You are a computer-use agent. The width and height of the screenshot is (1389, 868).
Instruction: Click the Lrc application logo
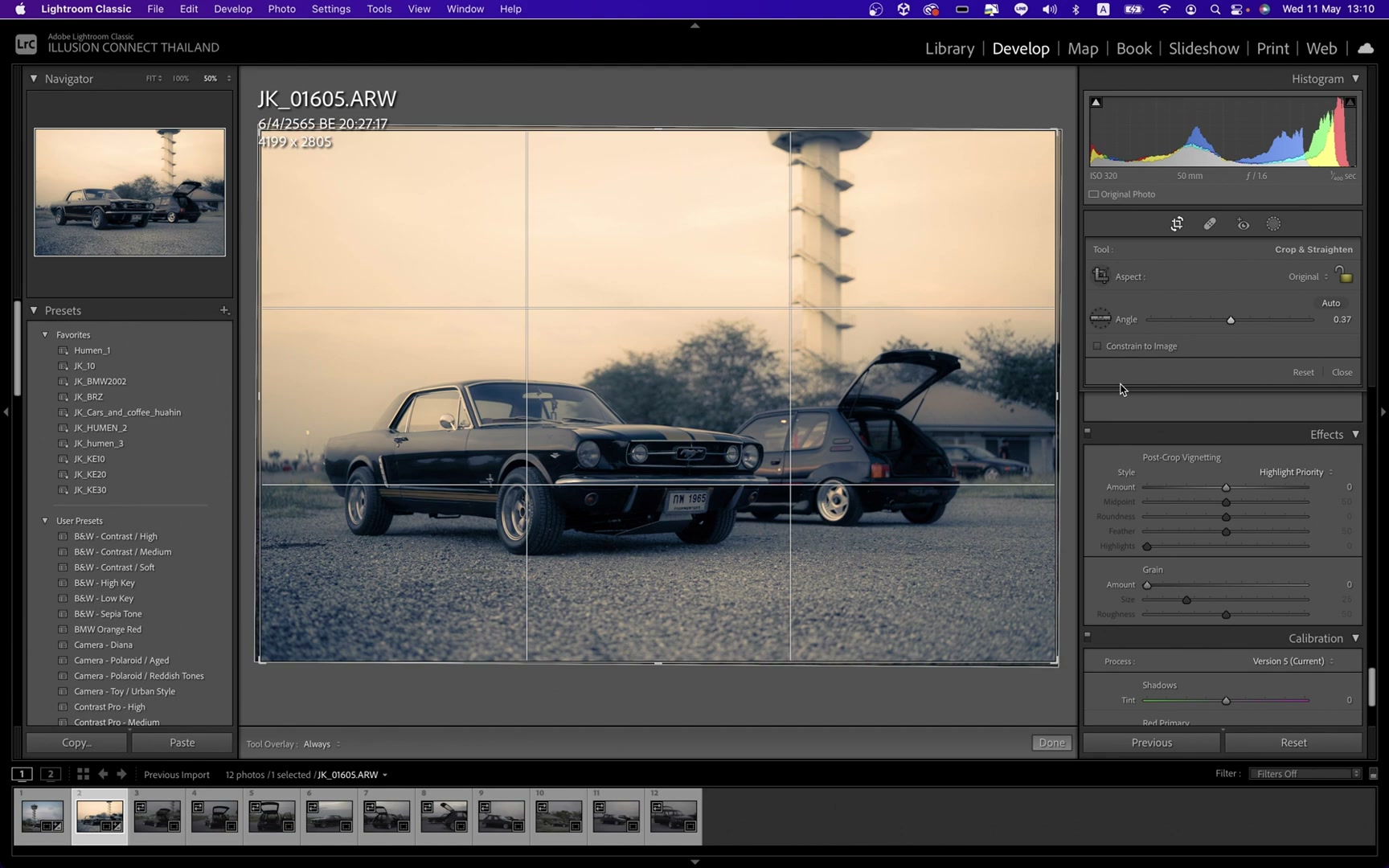(x=26, y=44)
